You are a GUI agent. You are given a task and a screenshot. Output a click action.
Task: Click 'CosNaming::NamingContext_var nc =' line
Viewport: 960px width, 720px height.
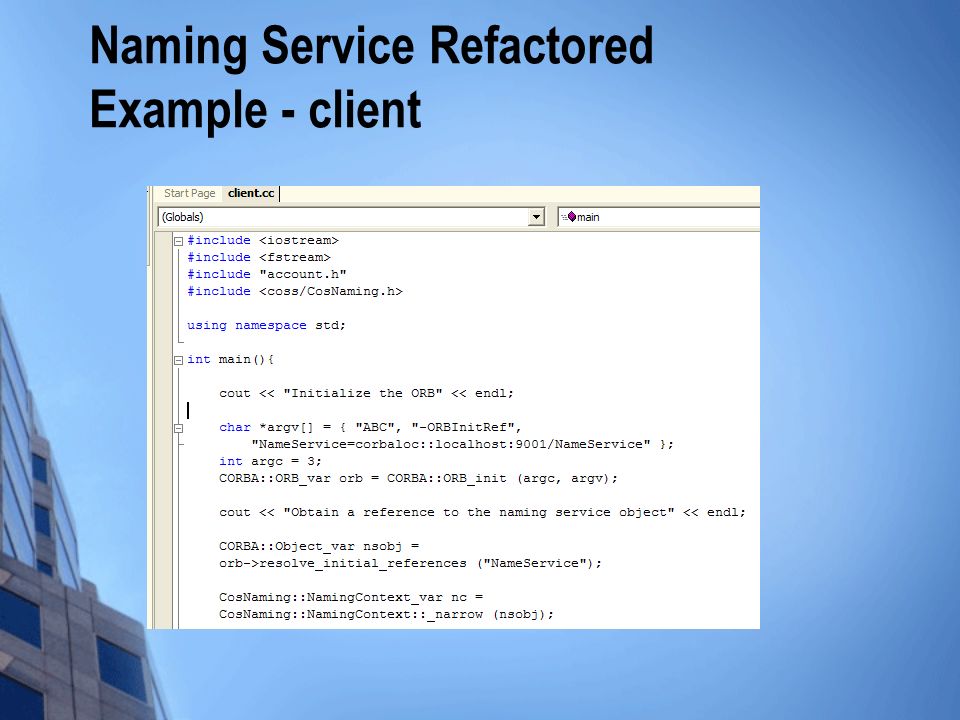point(350,598)
